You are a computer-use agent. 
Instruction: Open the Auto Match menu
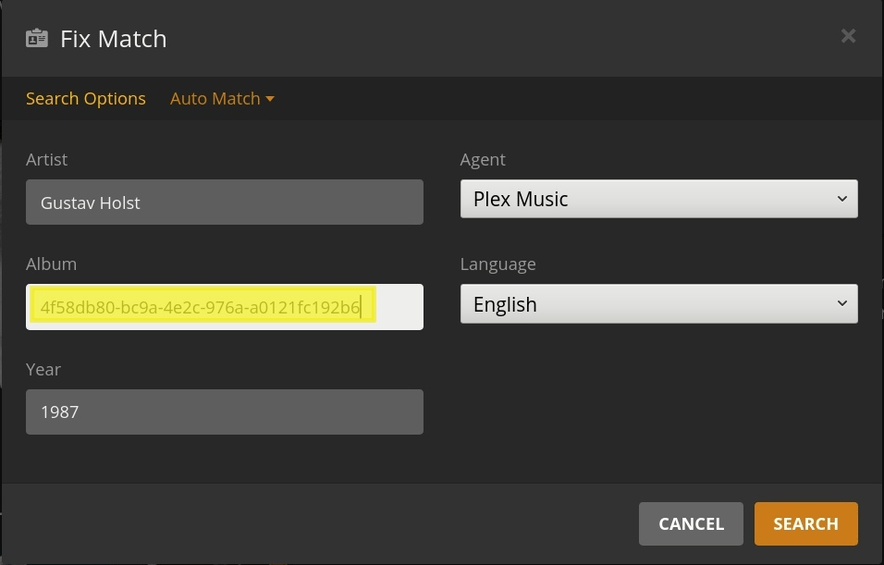[215, 99]
